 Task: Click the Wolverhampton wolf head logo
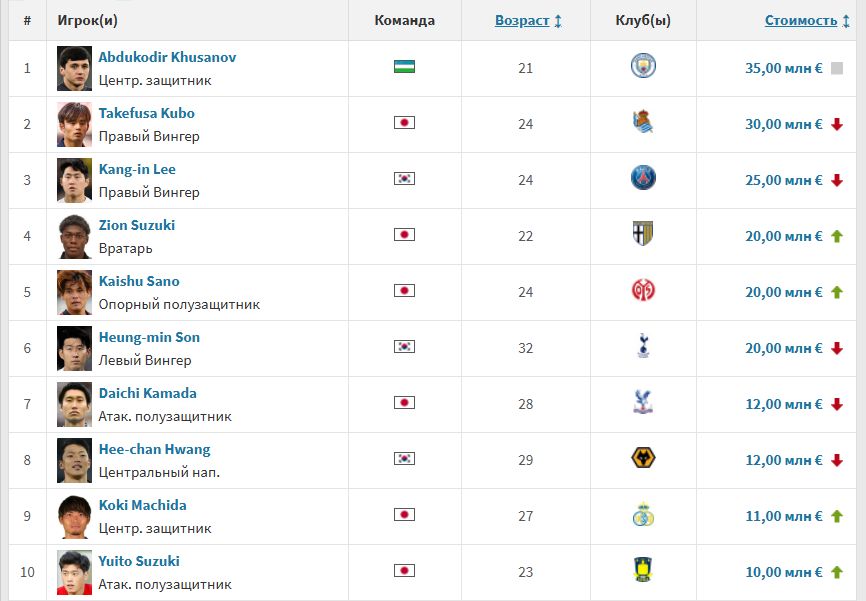(x=643, y=458)
